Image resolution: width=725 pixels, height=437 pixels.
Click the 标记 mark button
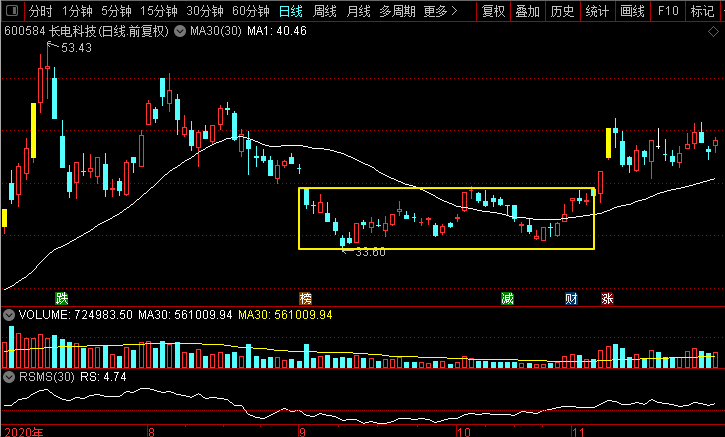(702, 11)
